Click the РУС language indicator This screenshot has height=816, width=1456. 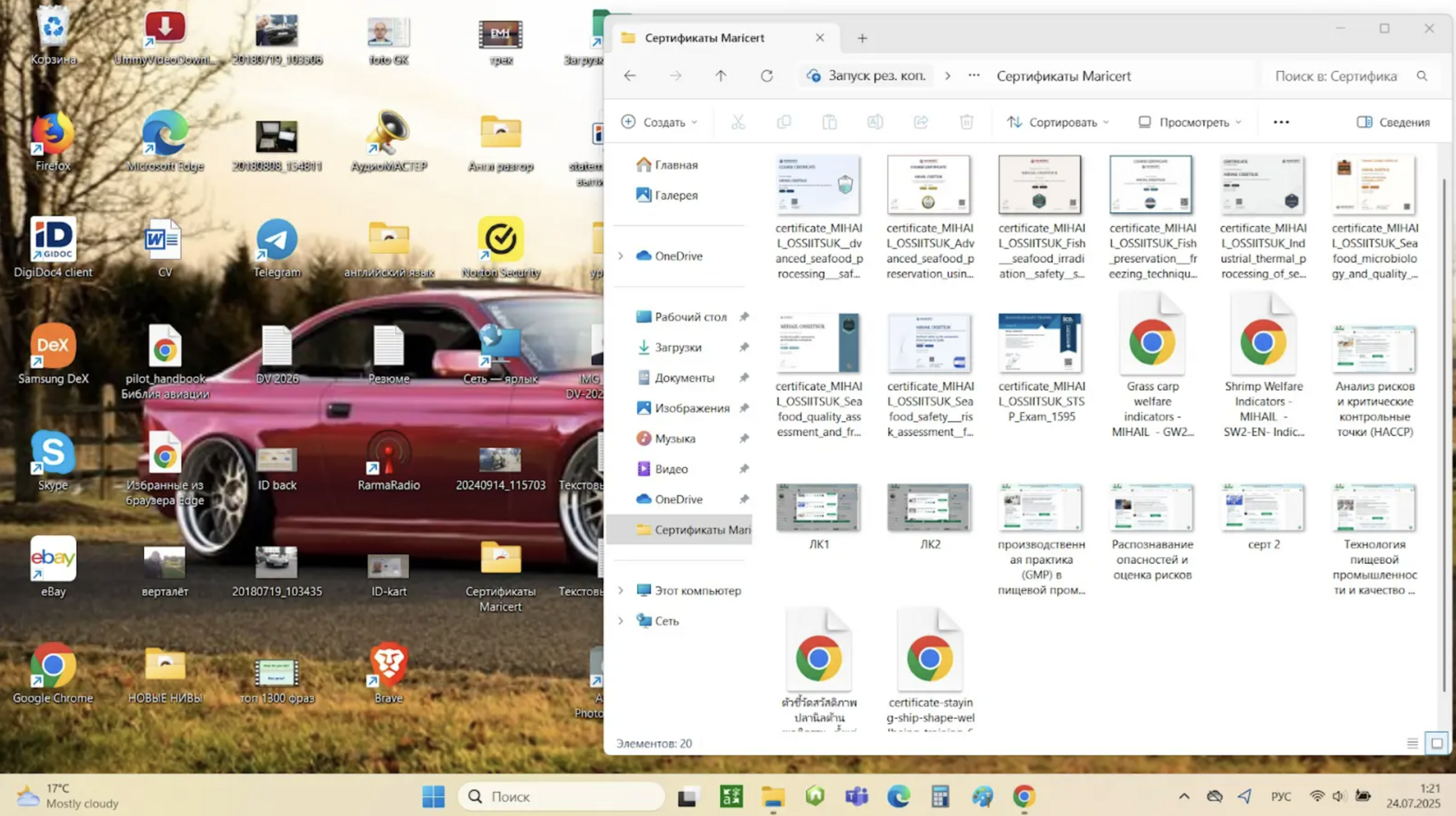[1281, 796]
